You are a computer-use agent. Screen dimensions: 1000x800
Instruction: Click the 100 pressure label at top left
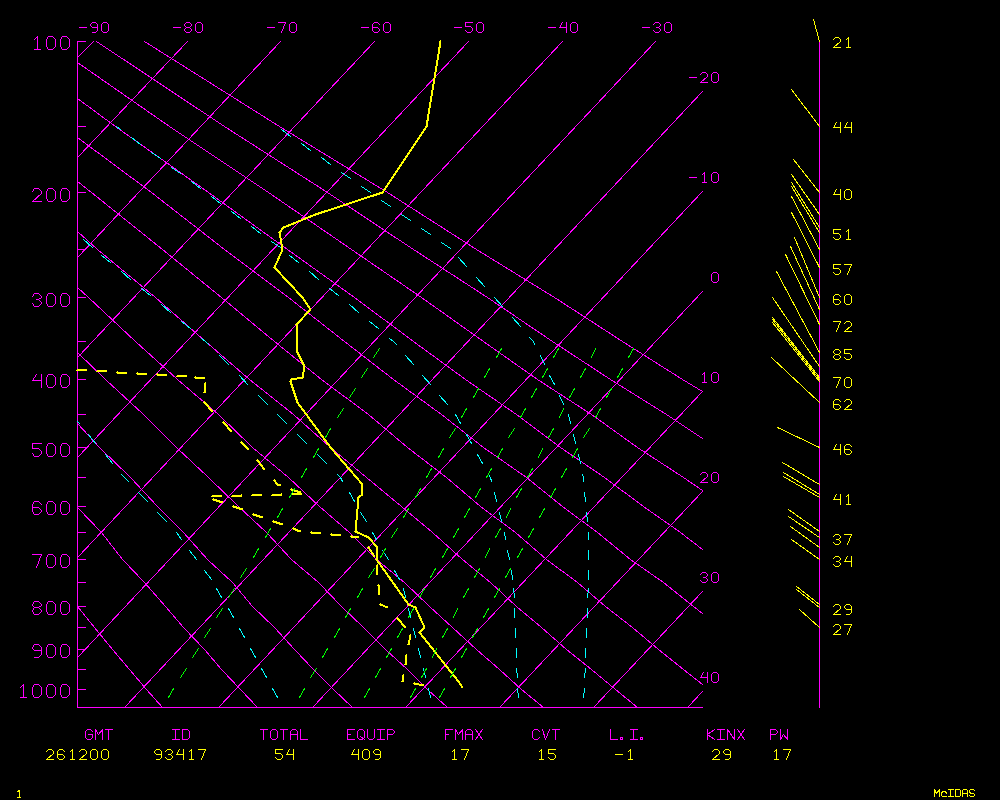click(51, 43)
